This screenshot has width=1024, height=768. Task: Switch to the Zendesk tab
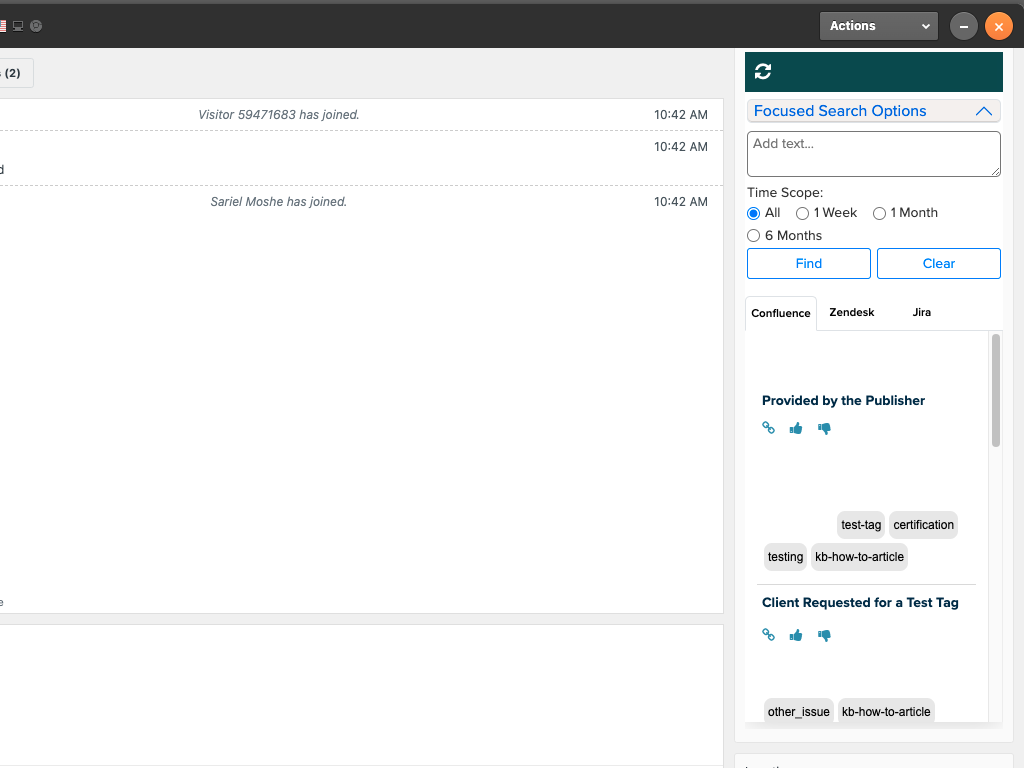852,313
